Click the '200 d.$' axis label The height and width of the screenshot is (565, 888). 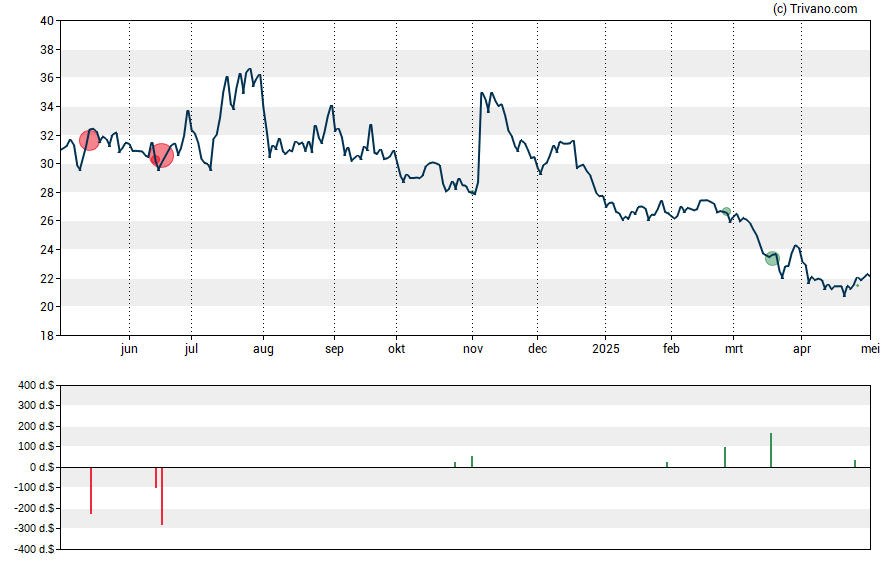[x=36, y=426]
